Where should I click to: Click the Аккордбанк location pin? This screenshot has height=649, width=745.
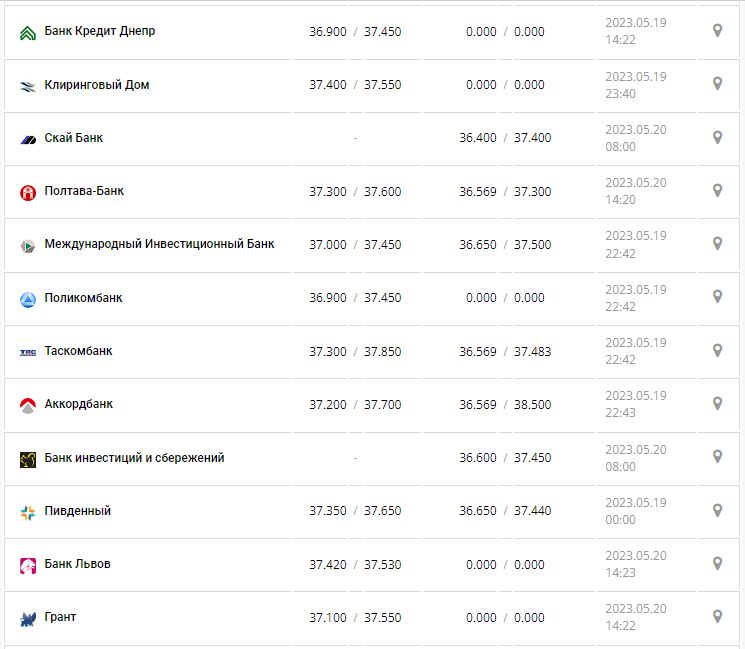click(717, 403)
